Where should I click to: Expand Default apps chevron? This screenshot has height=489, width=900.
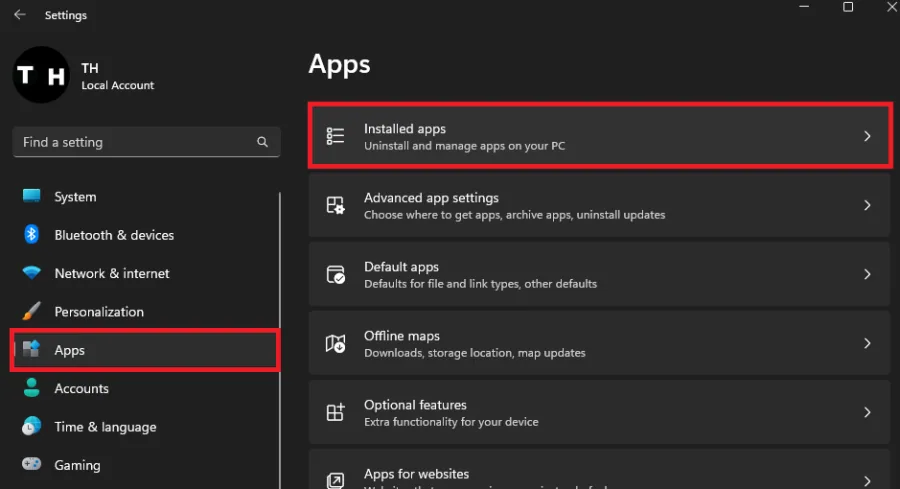[x=867, y=274]
